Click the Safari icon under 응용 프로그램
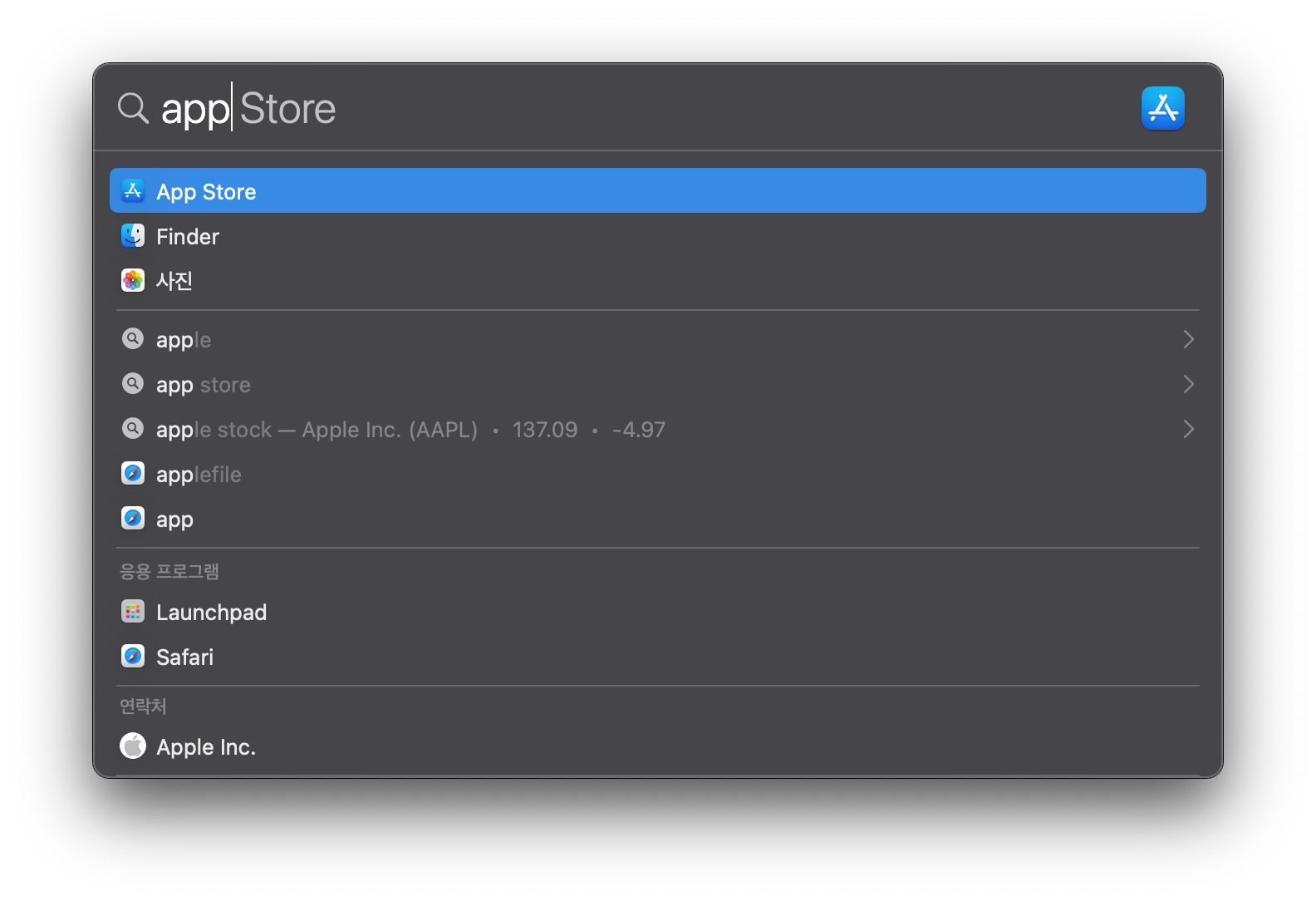This screenshot has width=1316, height=901. (133, 657)
